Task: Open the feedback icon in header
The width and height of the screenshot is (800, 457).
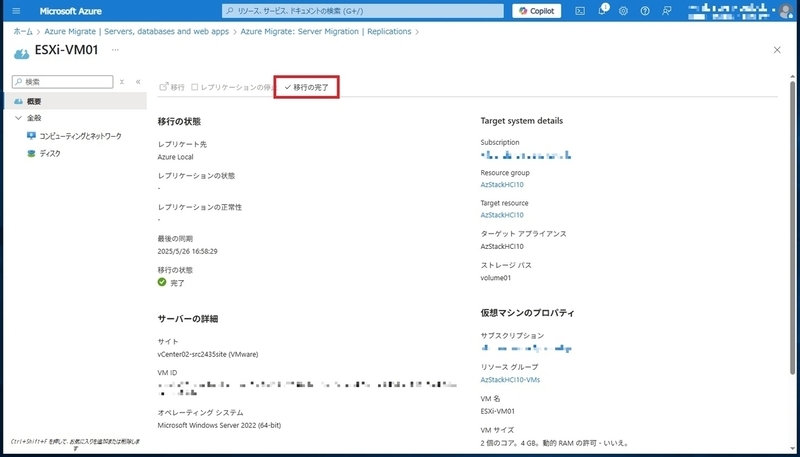Action: (666, 11)
